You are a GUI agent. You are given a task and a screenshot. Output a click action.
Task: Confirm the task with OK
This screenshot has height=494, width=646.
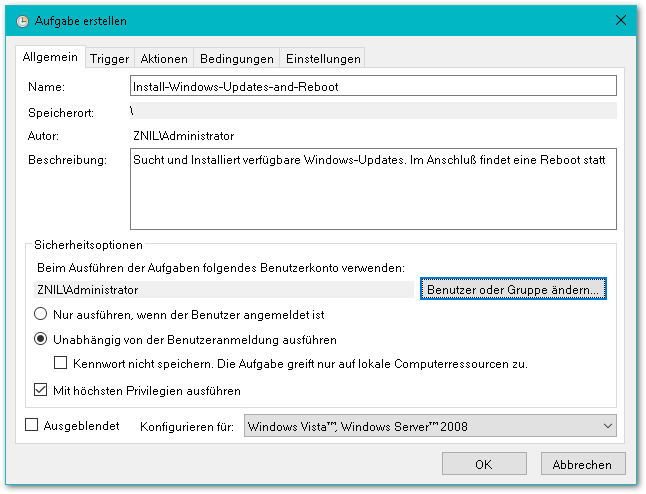point(483,464)
